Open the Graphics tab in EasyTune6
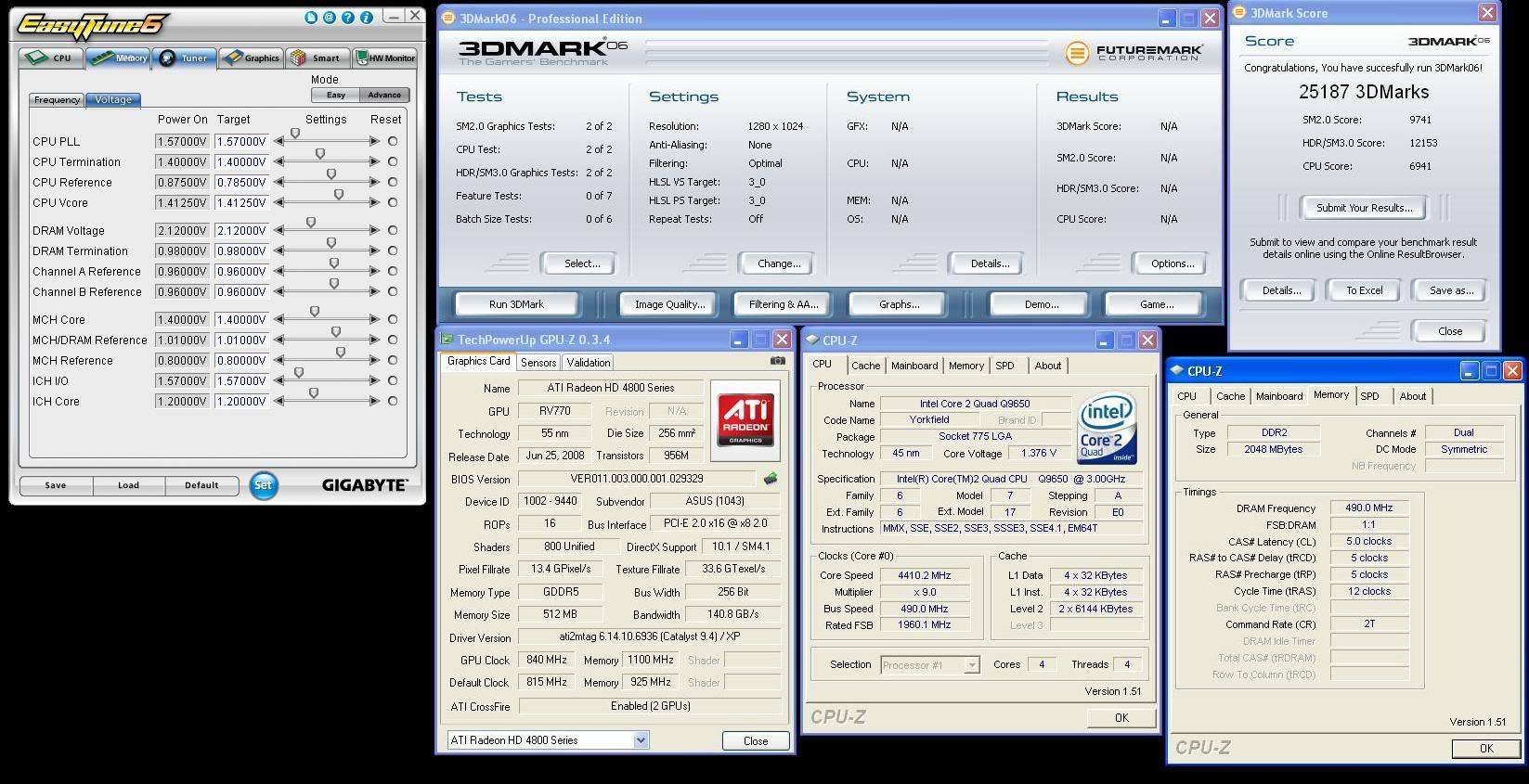This screenshot has height=784, width=1529. 252,58
